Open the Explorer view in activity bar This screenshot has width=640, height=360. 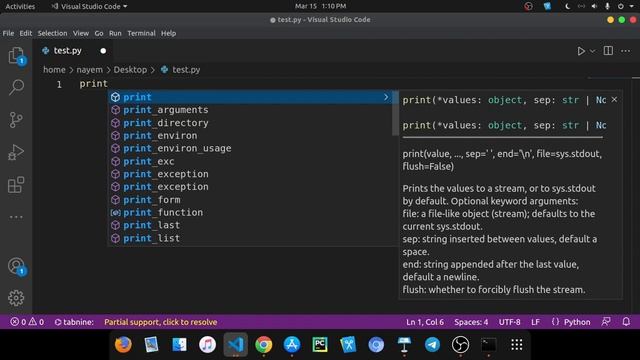[x=16, y=55]
